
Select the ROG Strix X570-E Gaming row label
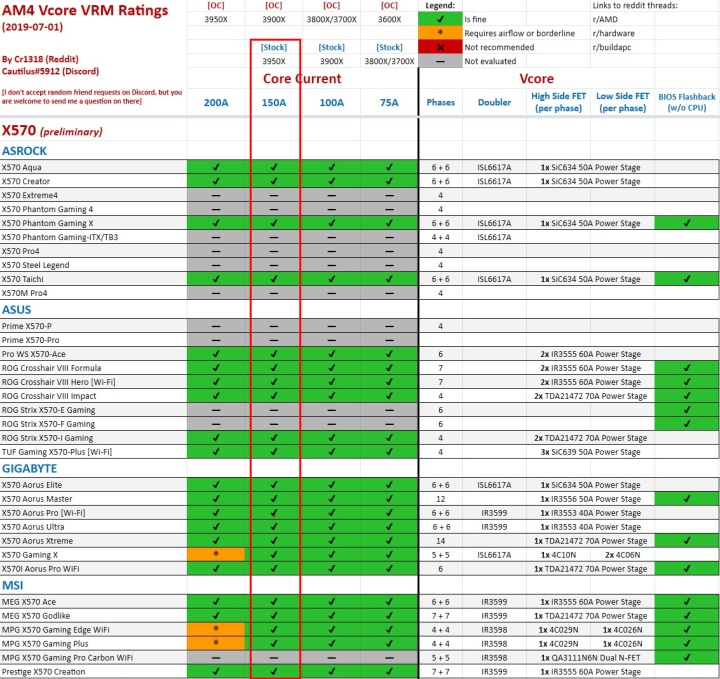[x=48, y=410]
